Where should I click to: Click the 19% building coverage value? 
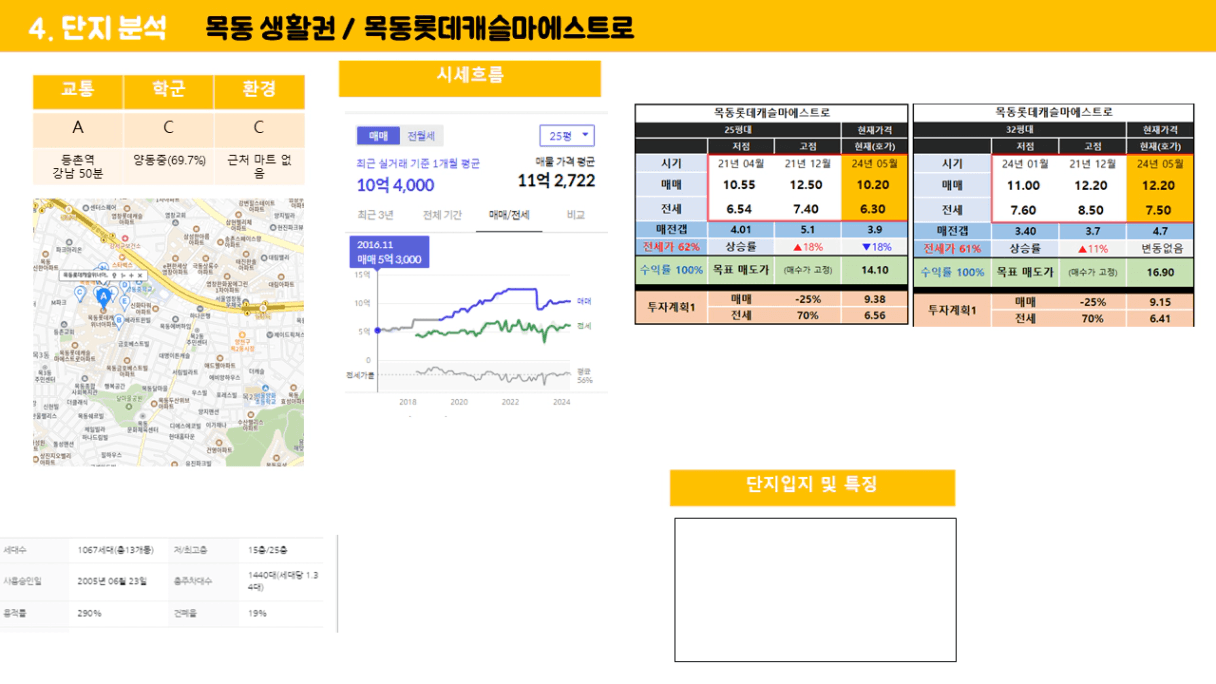258,613
